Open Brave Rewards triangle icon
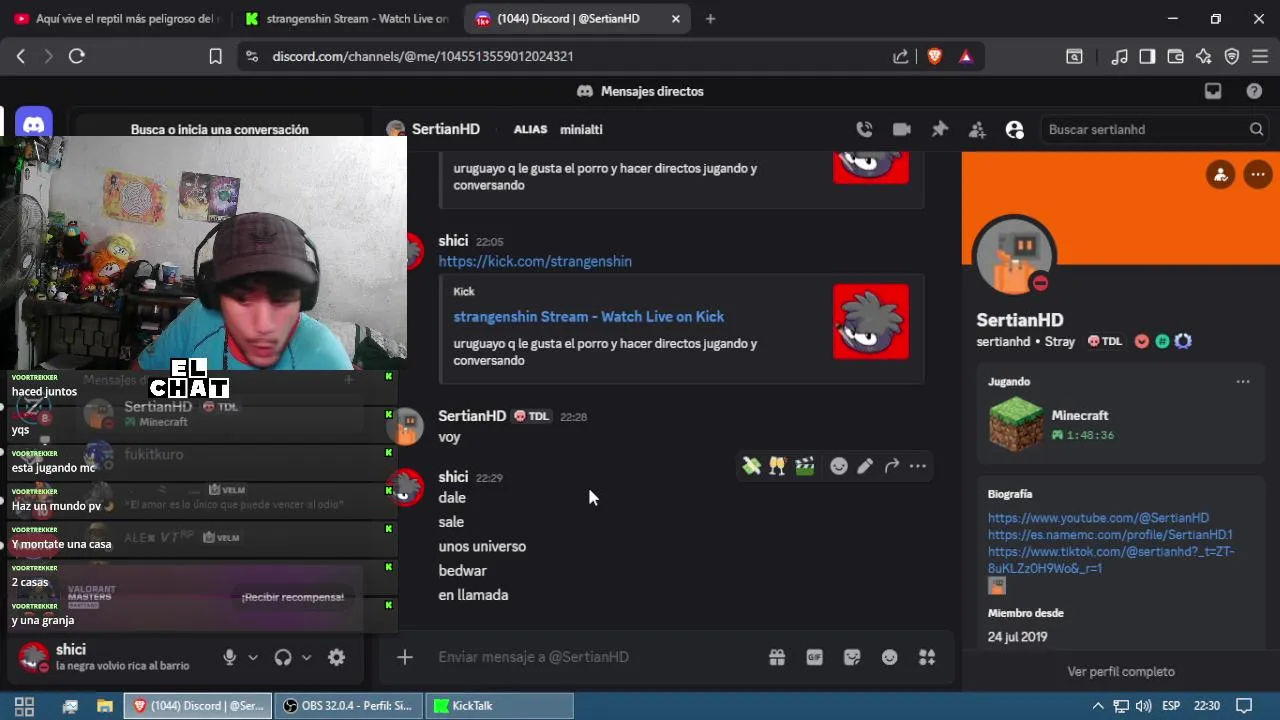Image resolution: width=1280 pixels, height=720 pixels. tap(965, 56)
